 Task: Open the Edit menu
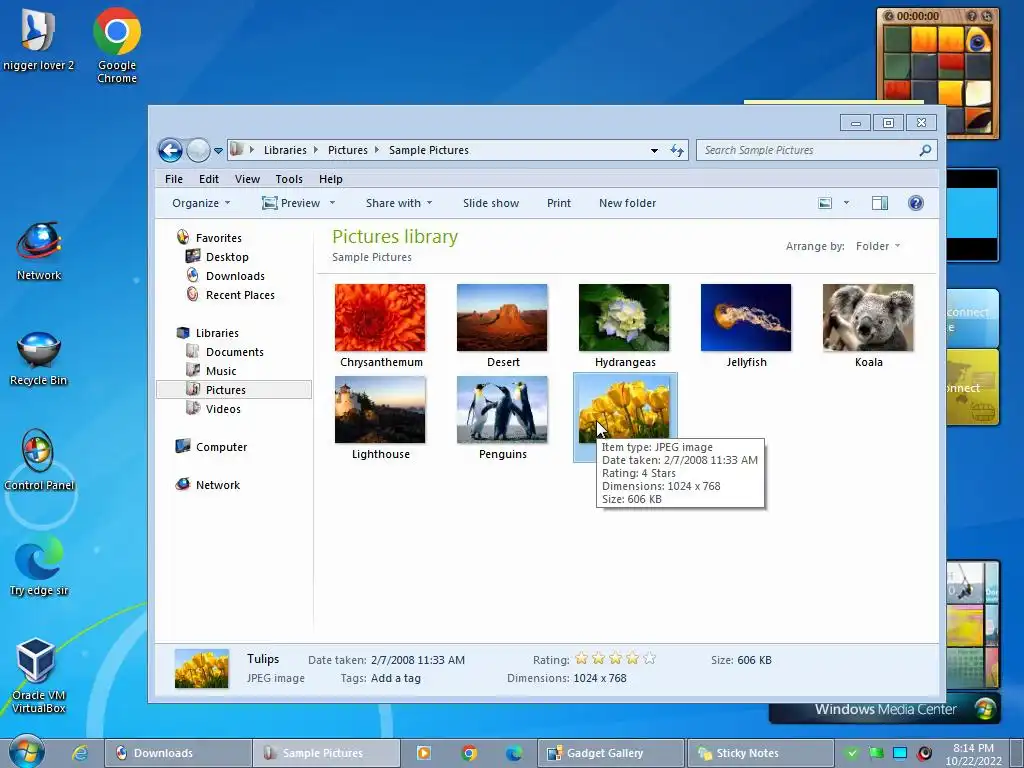[209, 179]
